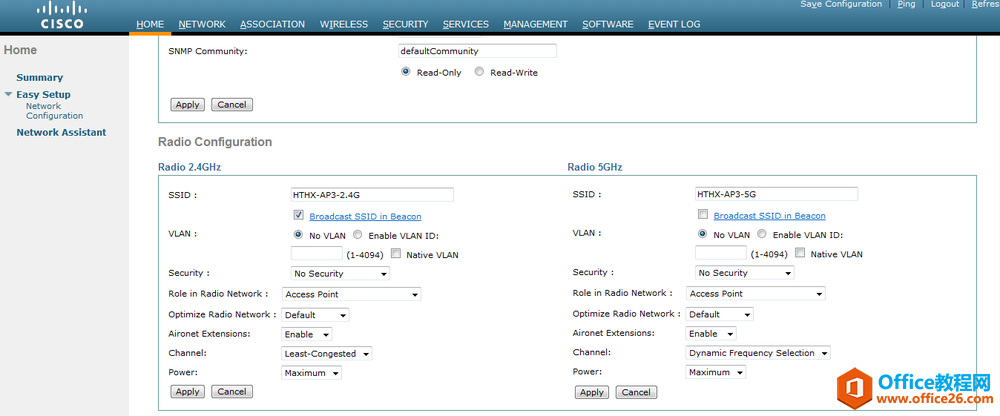Click Save Configuration link
The image size is (1000, 416).
coord(841,4)
